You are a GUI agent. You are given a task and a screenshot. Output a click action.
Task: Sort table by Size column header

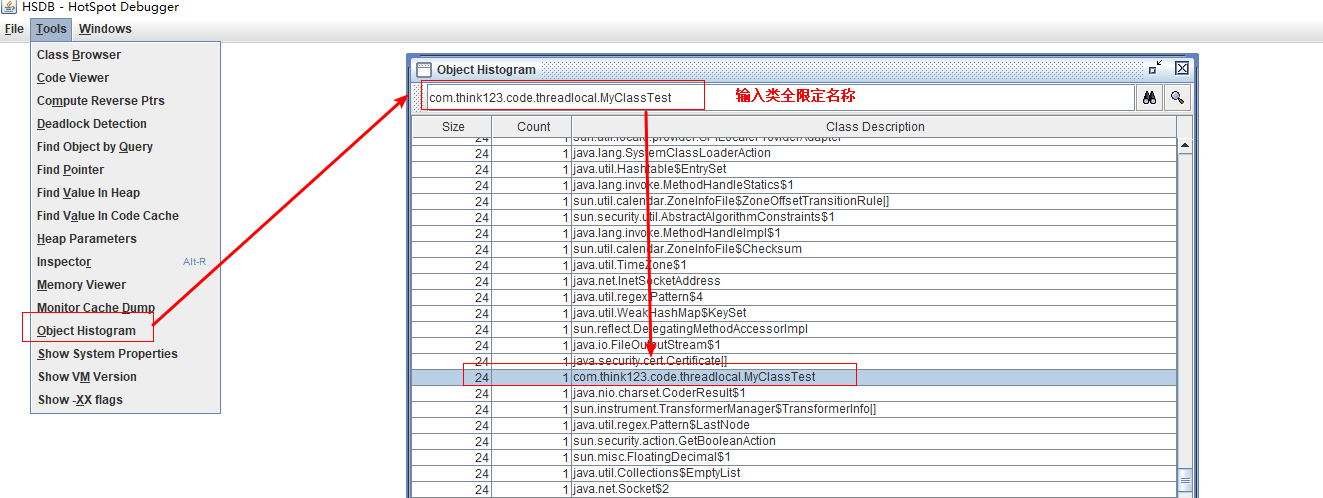(453, 127)
